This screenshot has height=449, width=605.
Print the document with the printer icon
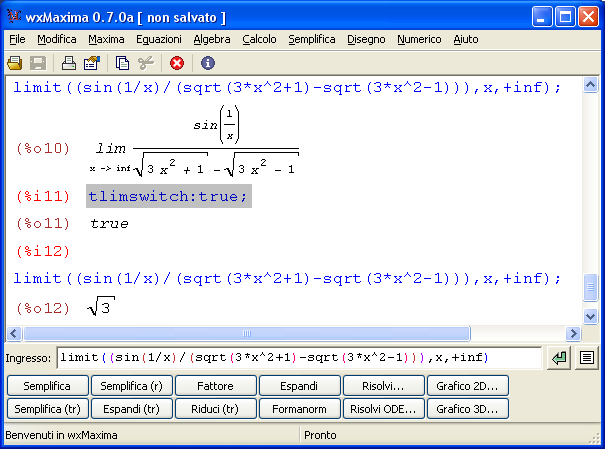[x=69, y=63]
